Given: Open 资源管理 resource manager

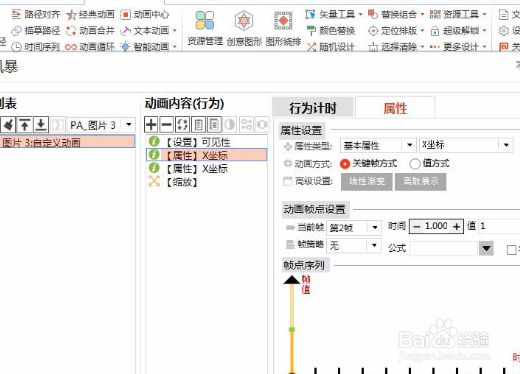Looking at the screenshot, I should (x=205, y=28).
